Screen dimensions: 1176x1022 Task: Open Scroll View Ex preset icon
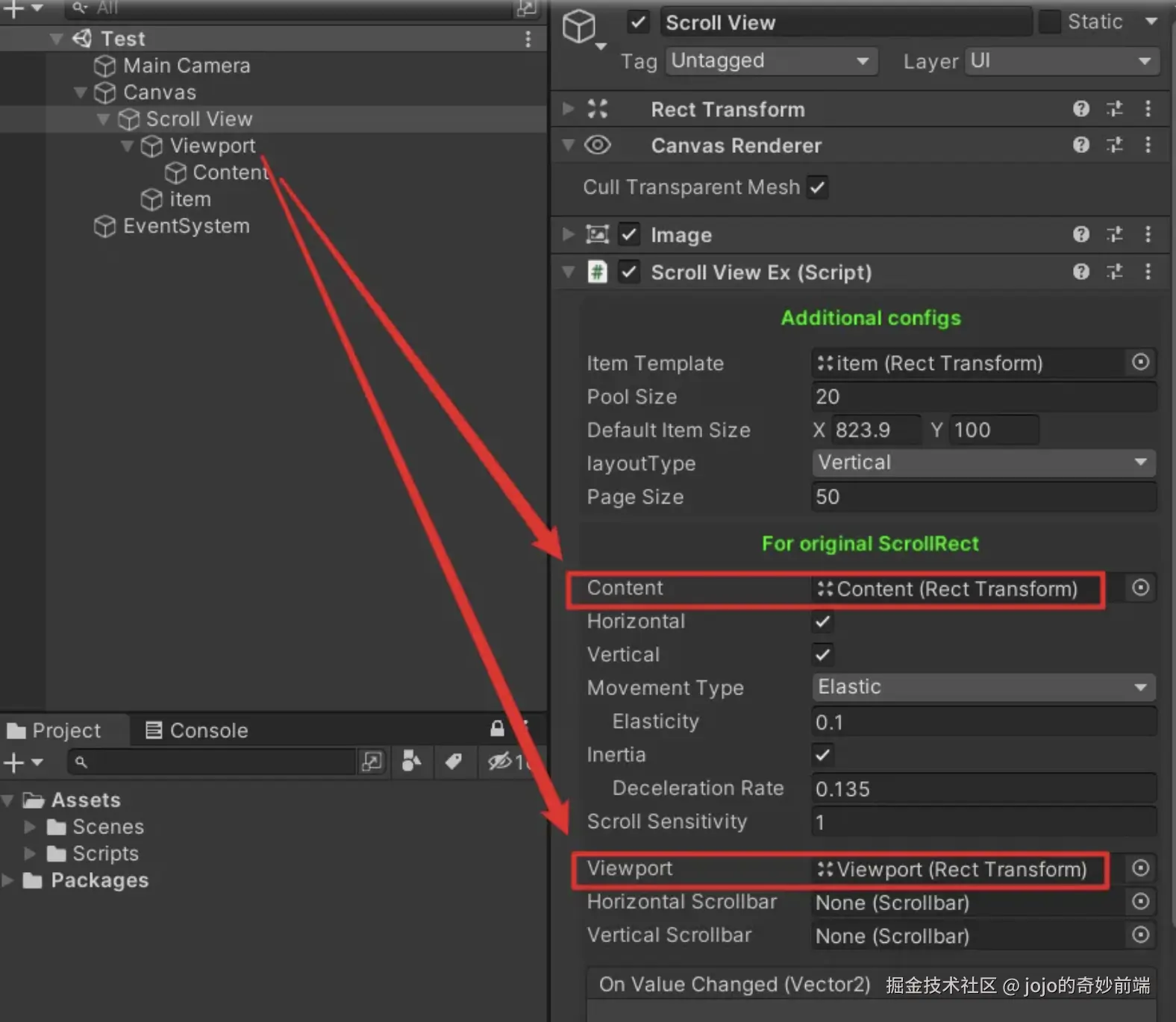1115,272
